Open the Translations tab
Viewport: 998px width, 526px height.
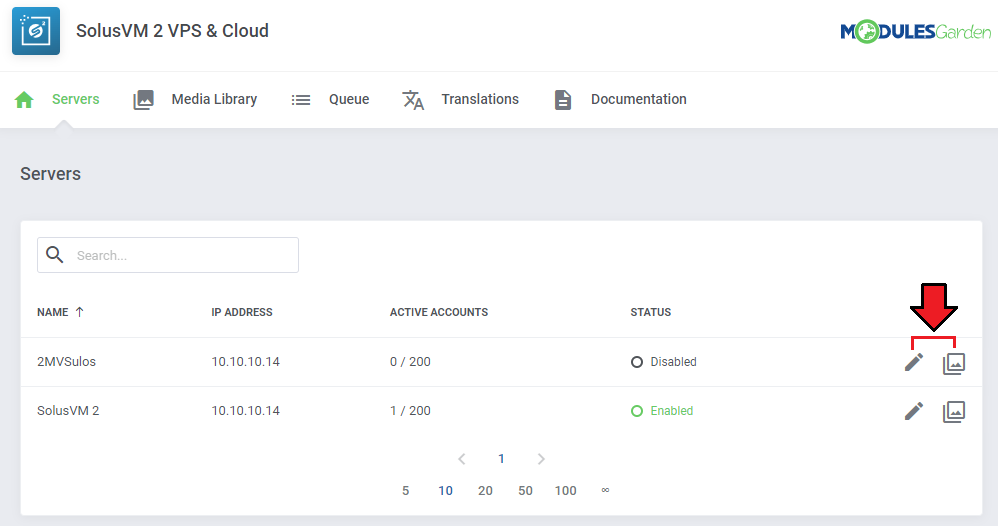pos(480,99)
